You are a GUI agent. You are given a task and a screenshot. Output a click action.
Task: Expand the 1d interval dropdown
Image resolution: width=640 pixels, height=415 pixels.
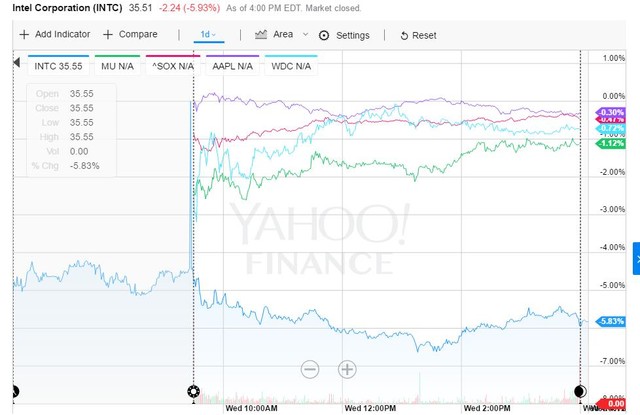click(x=210, y=35)
